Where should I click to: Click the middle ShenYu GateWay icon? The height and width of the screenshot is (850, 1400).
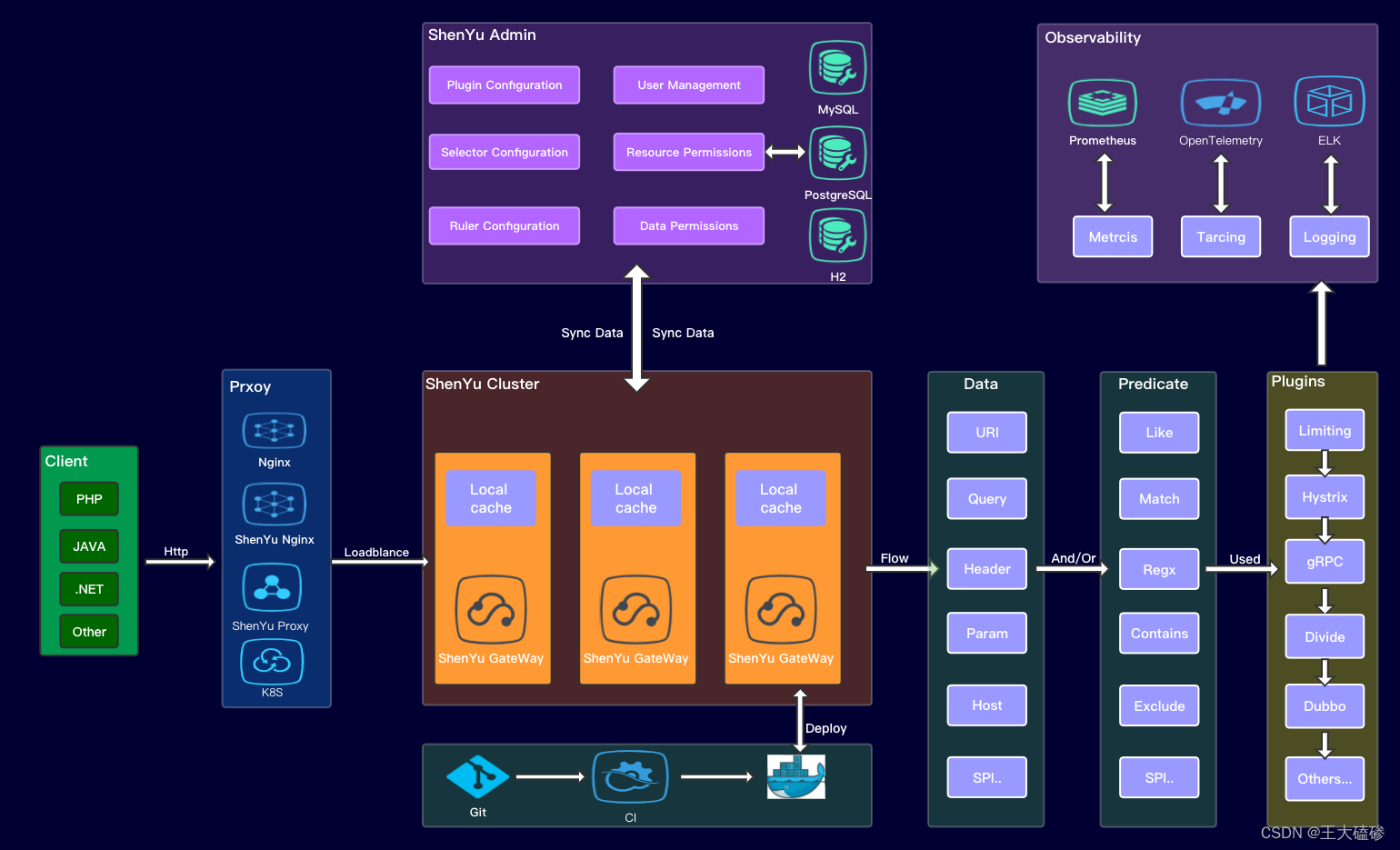click(x=636, y=609)
